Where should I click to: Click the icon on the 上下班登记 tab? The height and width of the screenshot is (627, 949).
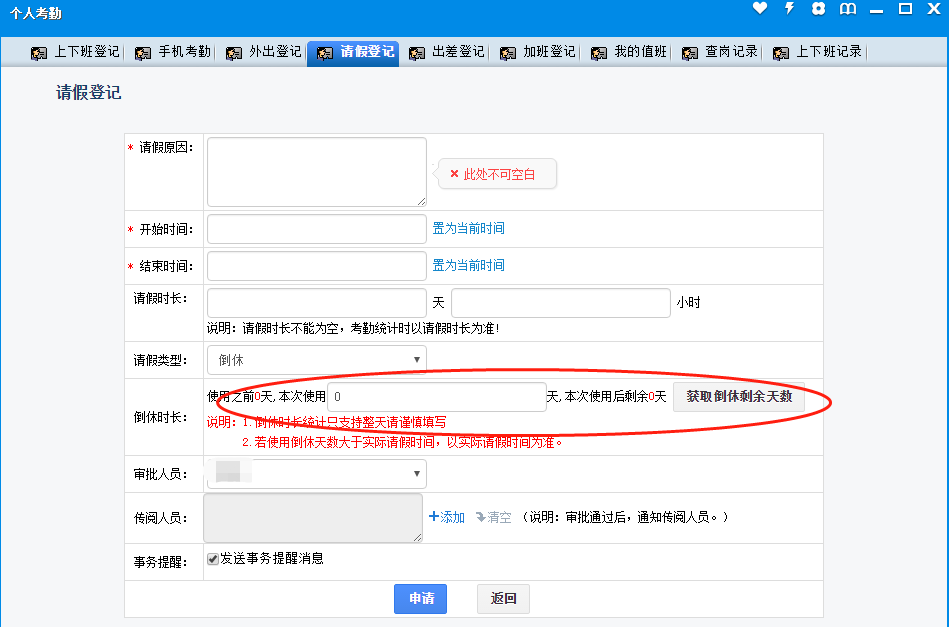(x=39, y=53)
